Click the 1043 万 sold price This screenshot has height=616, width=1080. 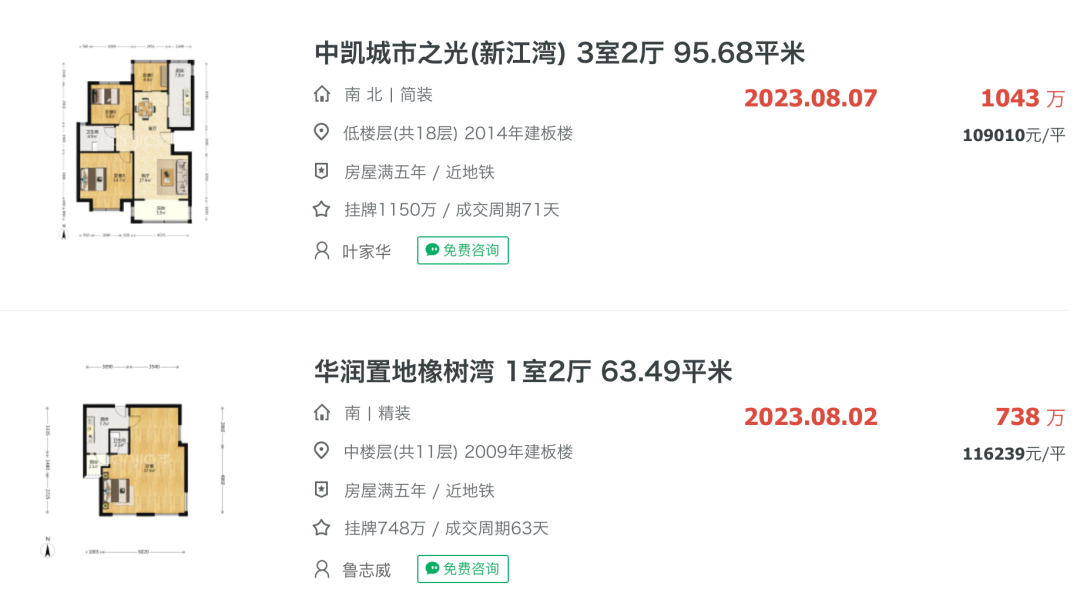[x=1023, y=98]
